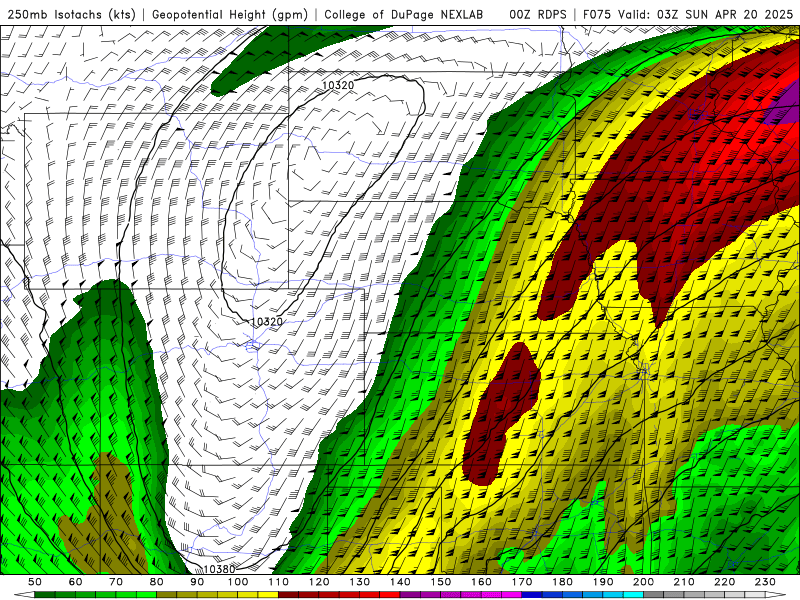Click the 160 label on the color scale
The height and width of the screenshot is (600, 800).
482,582
